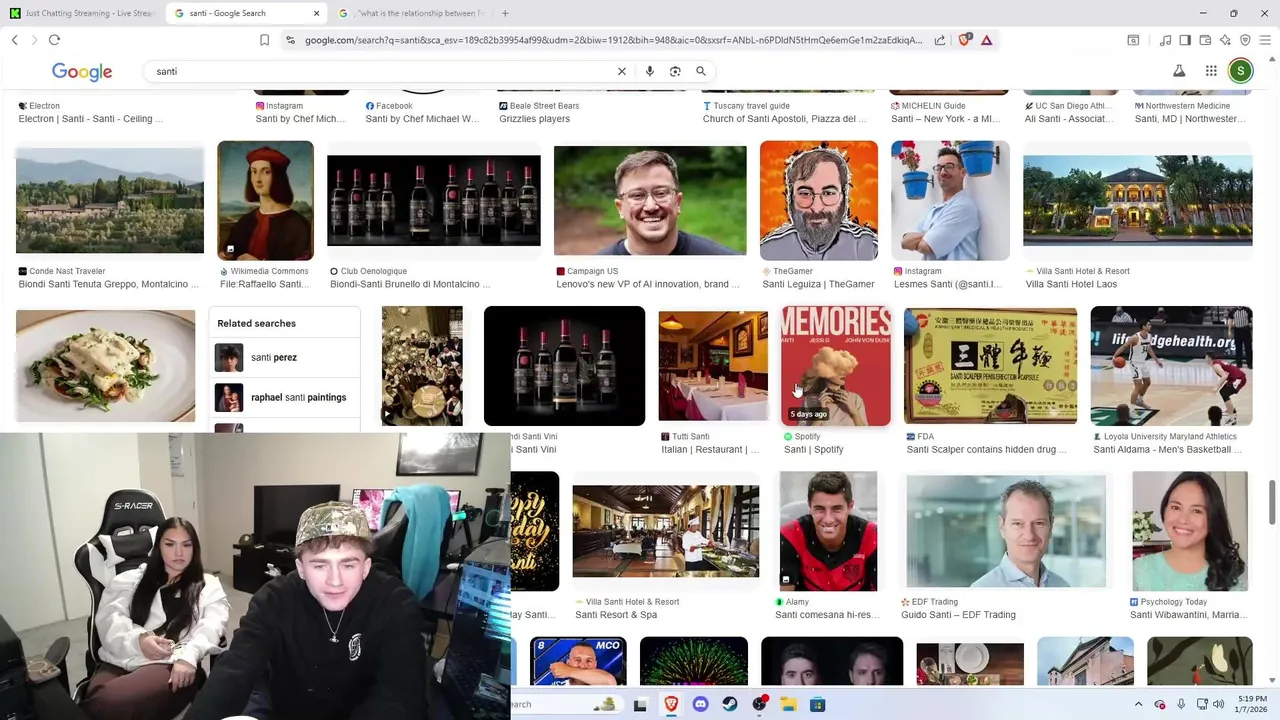Bookmark this page using the address bar icon
This screenshot has height=720, width=1280.
click(x=264, y=40)
